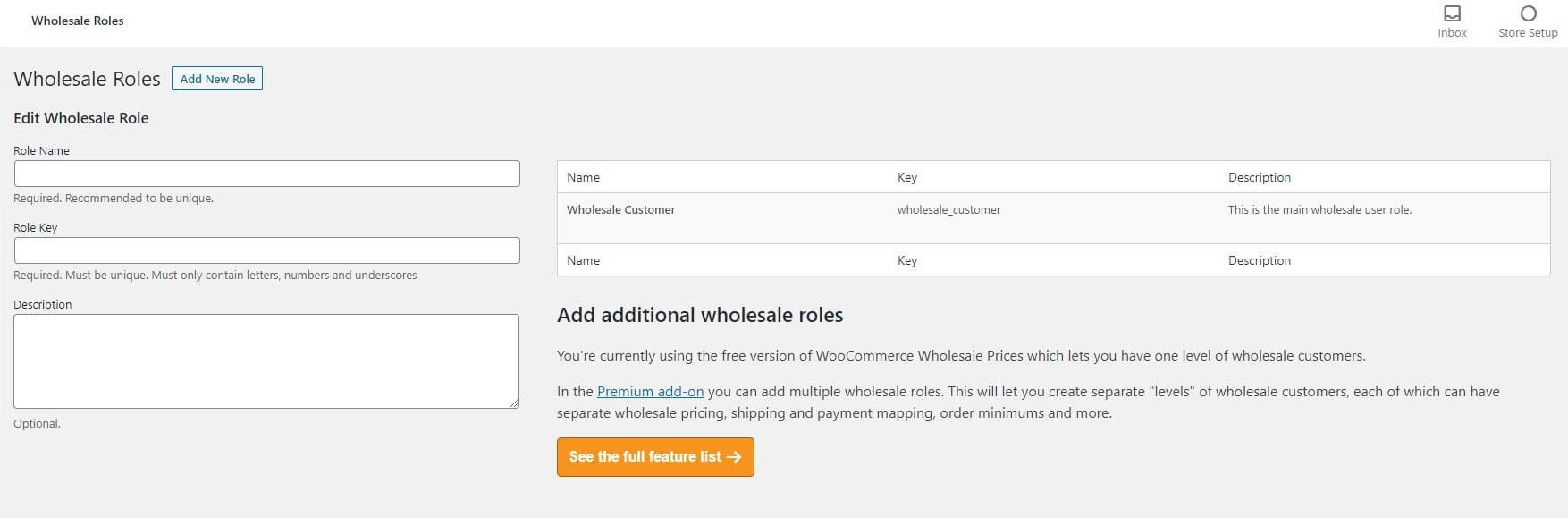Click the wholesale_customer key cell
Viewport: 1568px width, 518px height.
(x=948, y=210)
